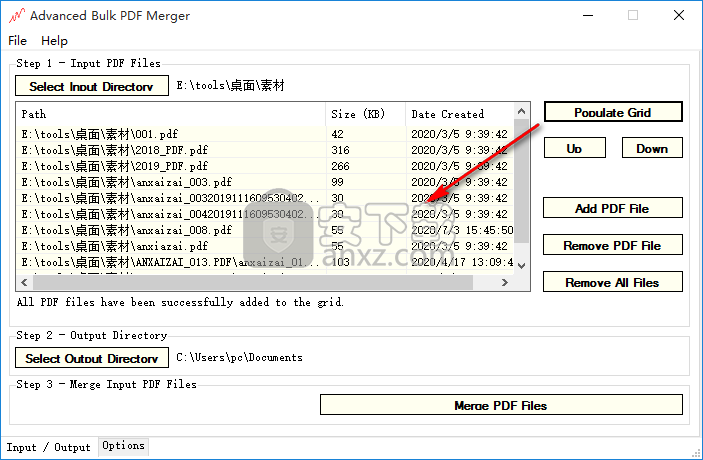Click the Merge PDF Files button
This screenshot has width=703, height=460.
[501, 405]
